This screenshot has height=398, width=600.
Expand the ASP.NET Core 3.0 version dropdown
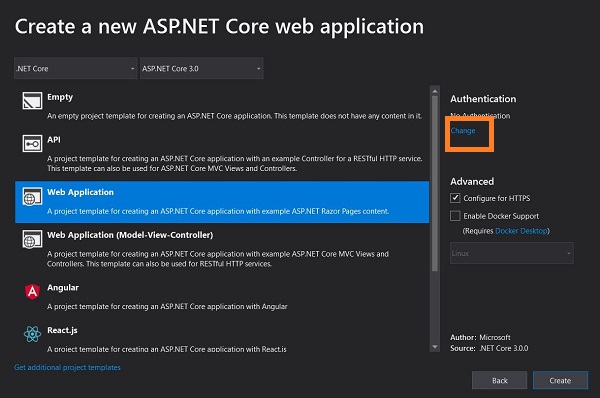(x=202, y=69)
